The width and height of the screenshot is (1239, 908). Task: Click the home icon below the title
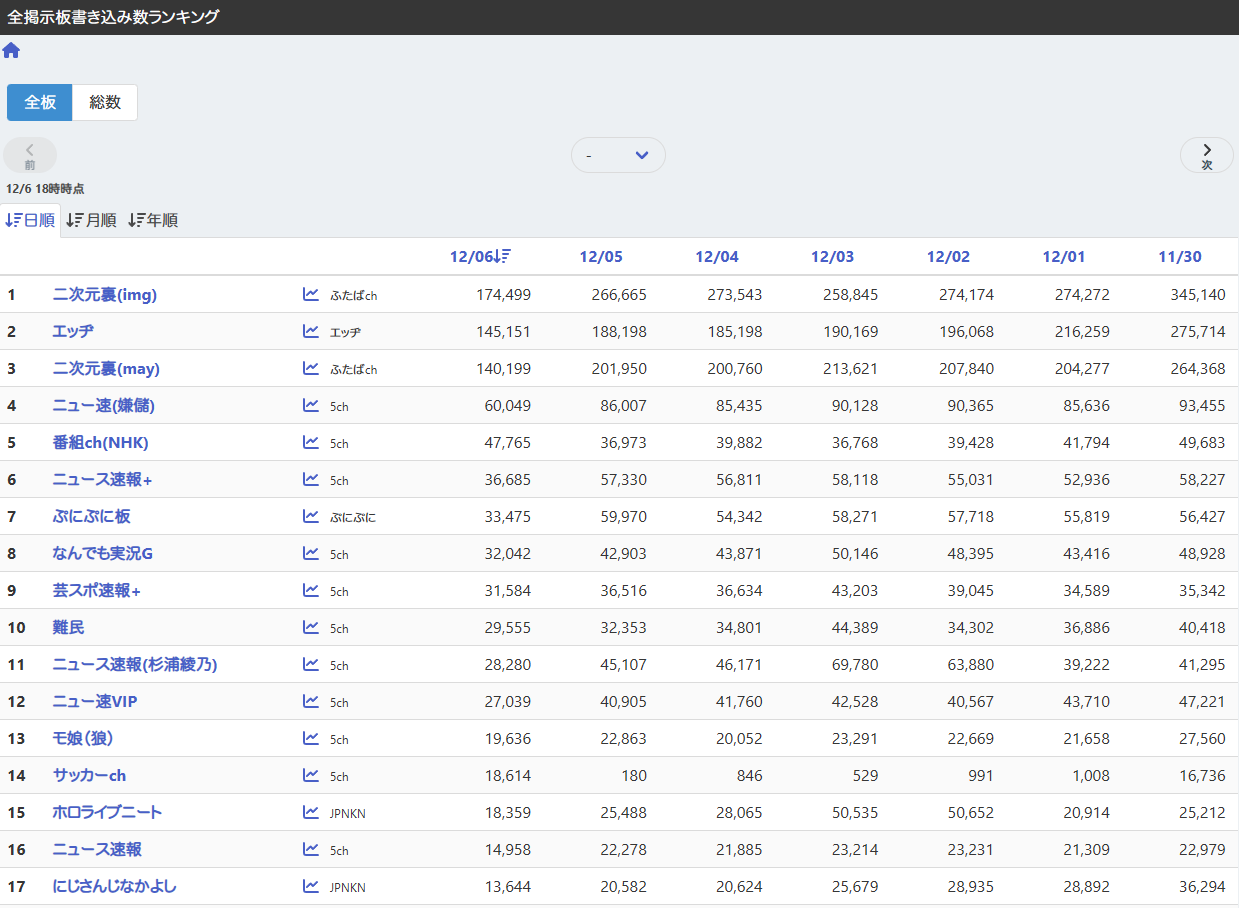11,50
